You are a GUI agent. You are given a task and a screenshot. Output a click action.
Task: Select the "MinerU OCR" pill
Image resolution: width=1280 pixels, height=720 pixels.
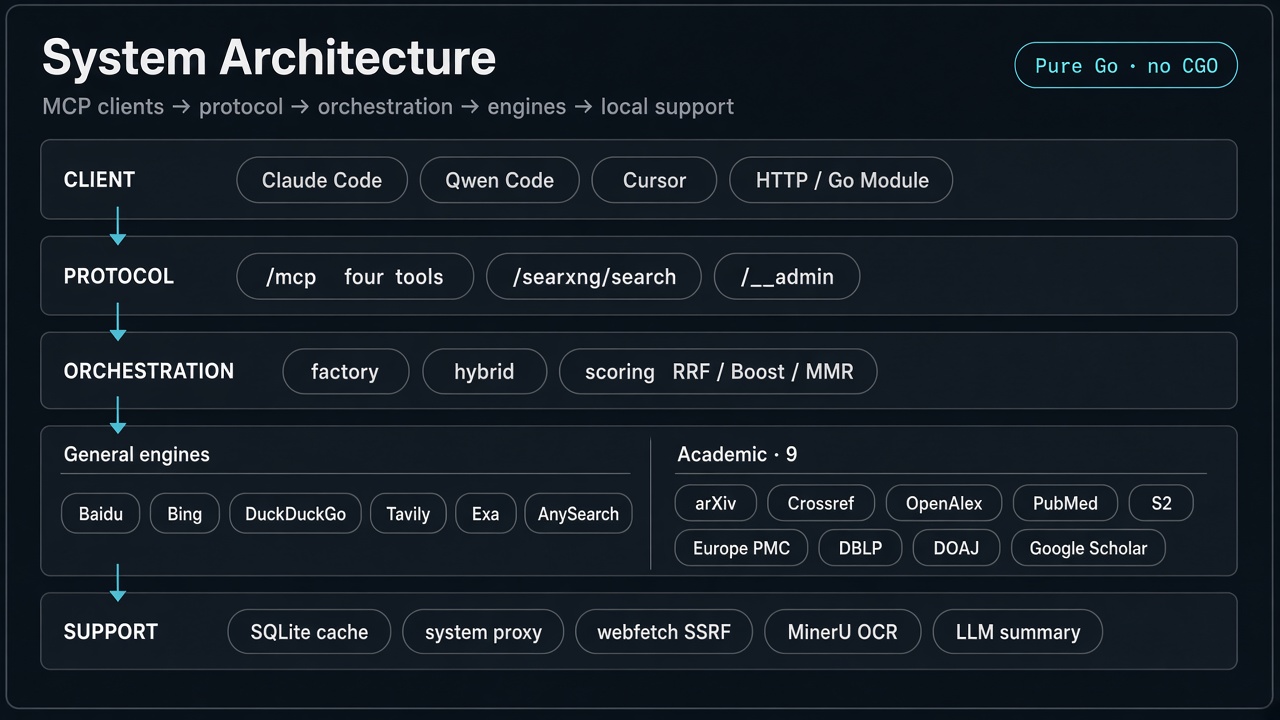point(842,632)
